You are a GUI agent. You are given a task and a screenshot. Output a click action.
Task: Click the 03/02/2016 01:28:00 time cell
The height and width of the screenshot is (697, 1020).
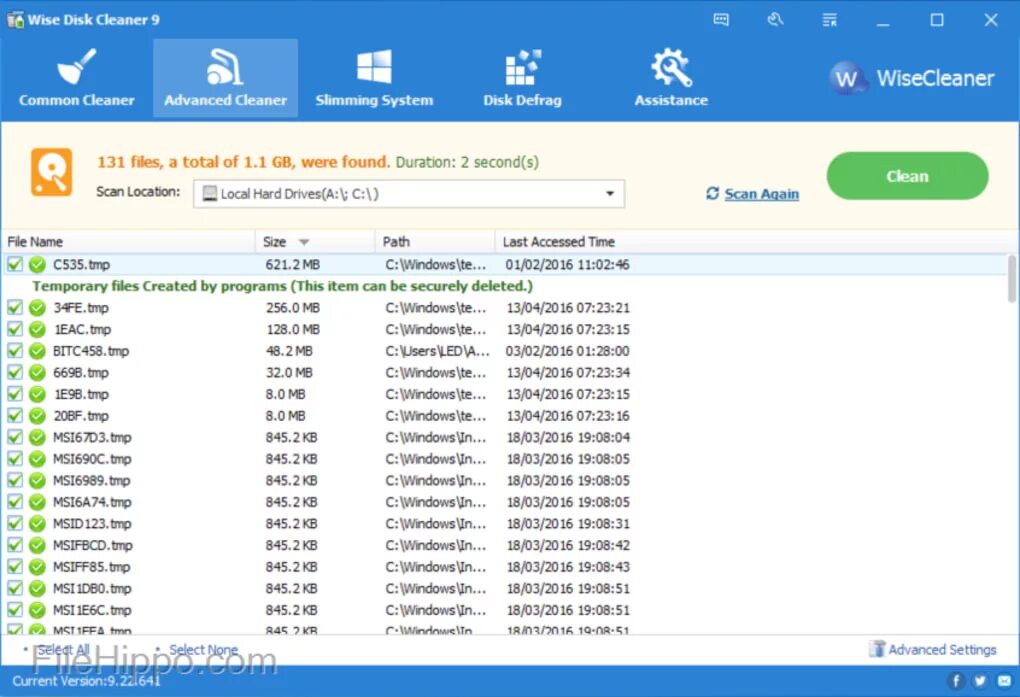(567, 351)
